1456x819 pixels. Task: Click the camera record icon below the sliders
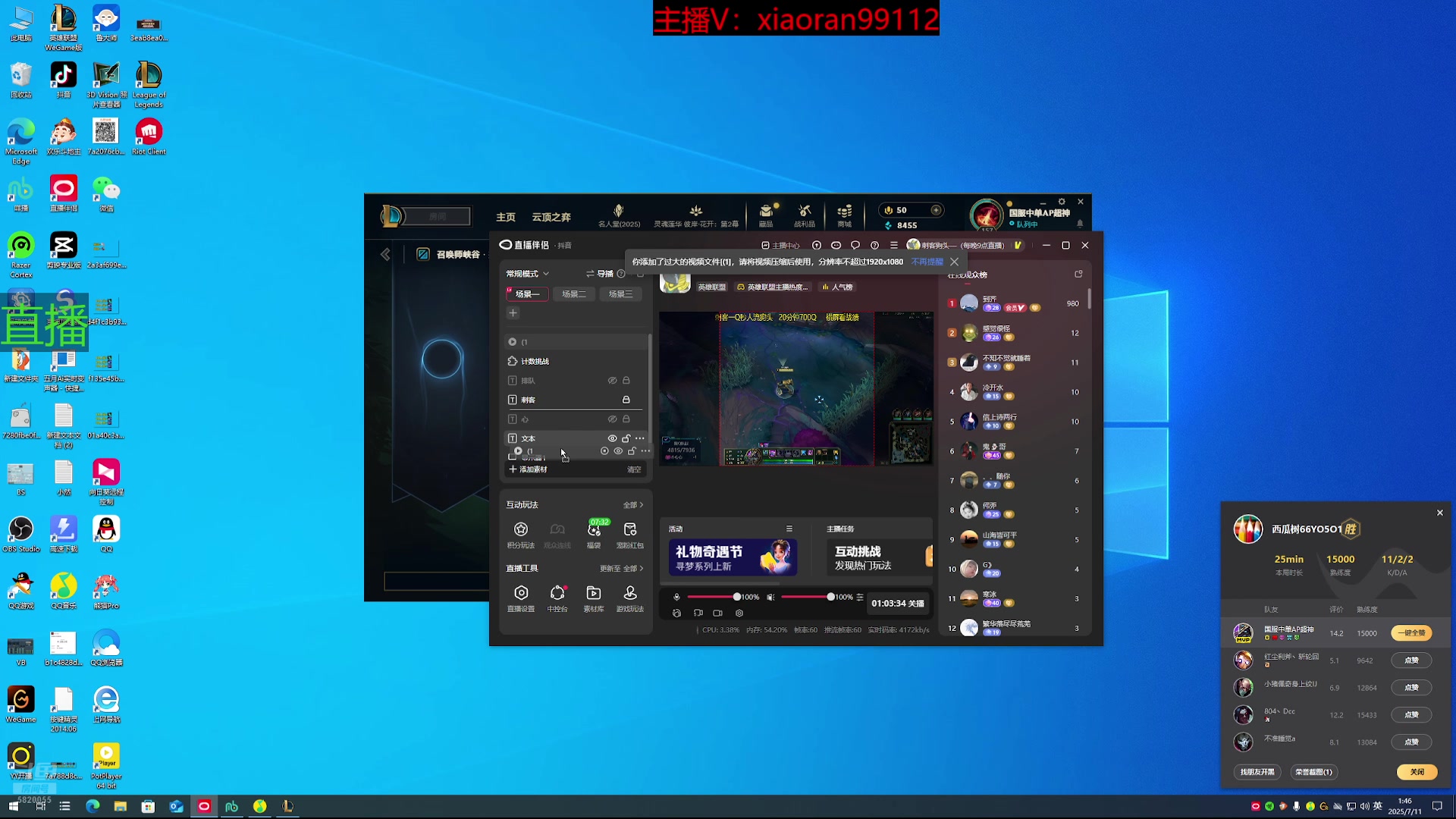(x=717, y=613)
